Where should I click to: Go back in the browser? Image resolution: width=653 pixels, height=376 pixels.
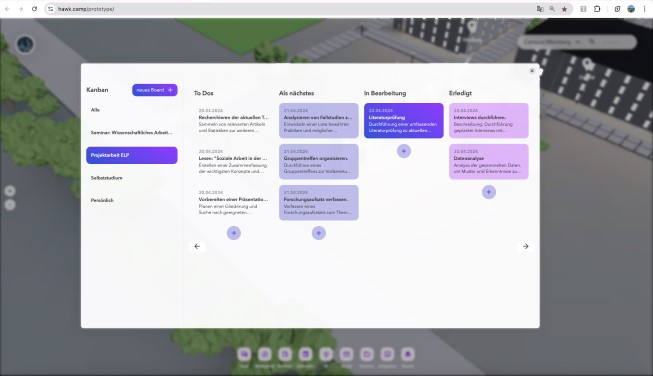(x=7, y=9)
